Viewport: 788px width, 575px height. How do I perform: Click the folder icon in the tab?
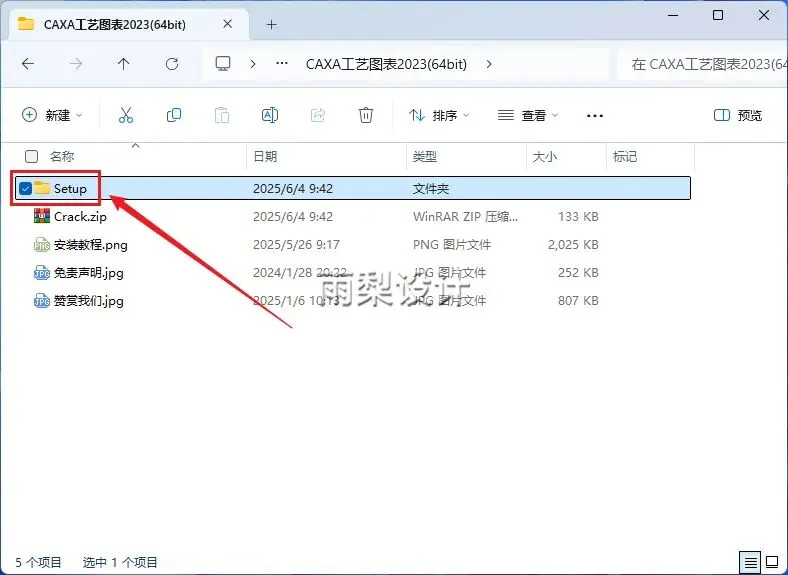26,24
